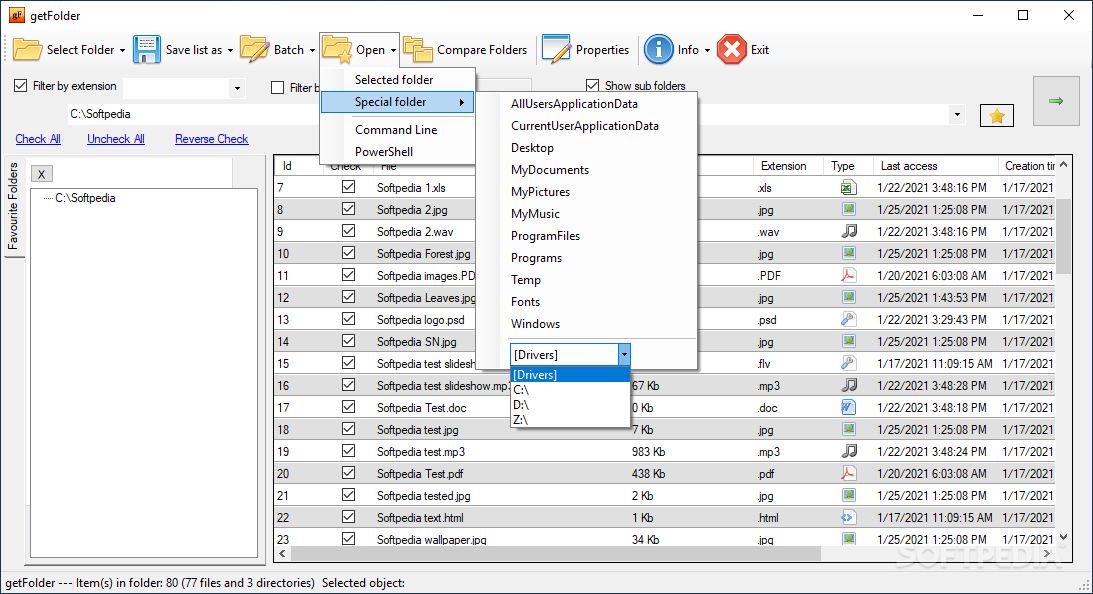Click the horizontal scrollbar thumb of the file list
The image size is (1093, 594).
pos(556,554)
